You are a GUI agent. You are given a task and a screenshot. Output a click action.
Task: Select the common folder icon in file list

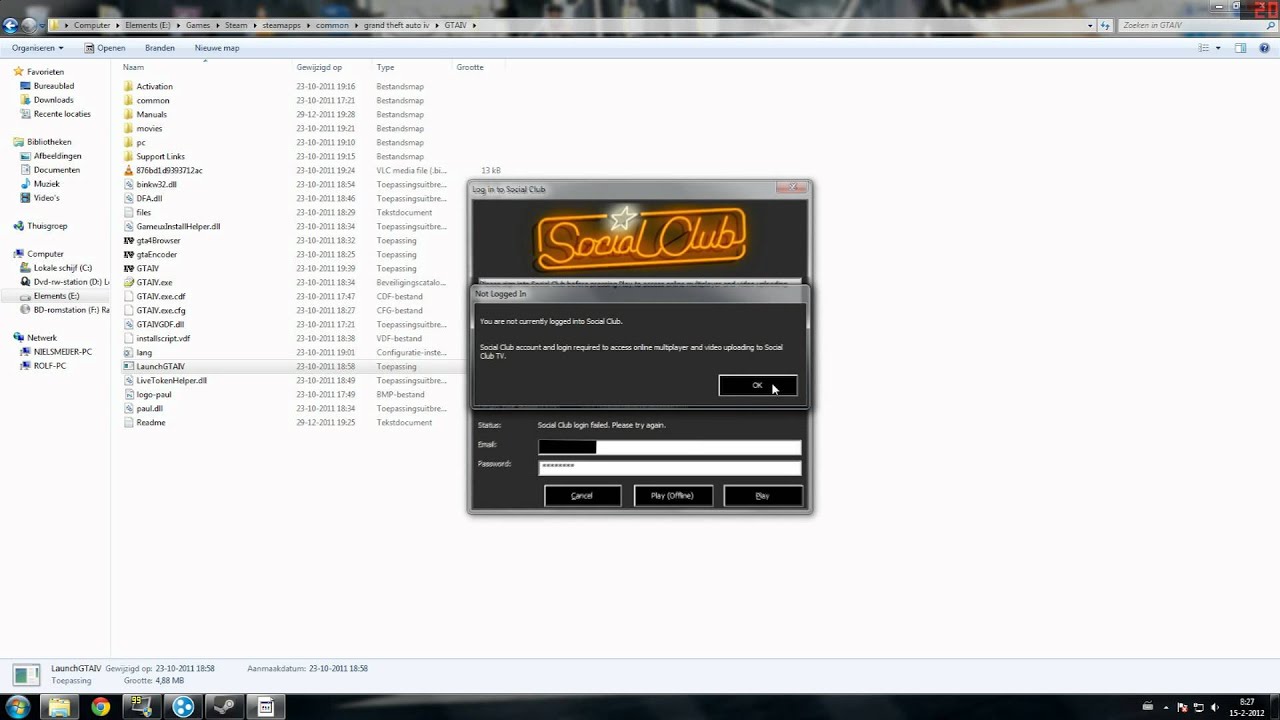[128, 101]
